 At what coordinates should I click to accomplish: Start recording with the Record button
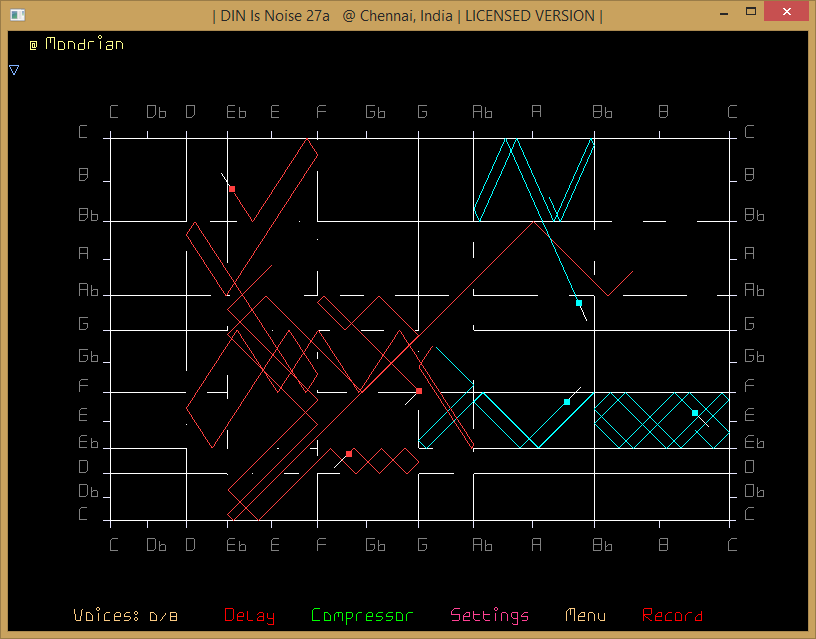(x=672, y=615)
